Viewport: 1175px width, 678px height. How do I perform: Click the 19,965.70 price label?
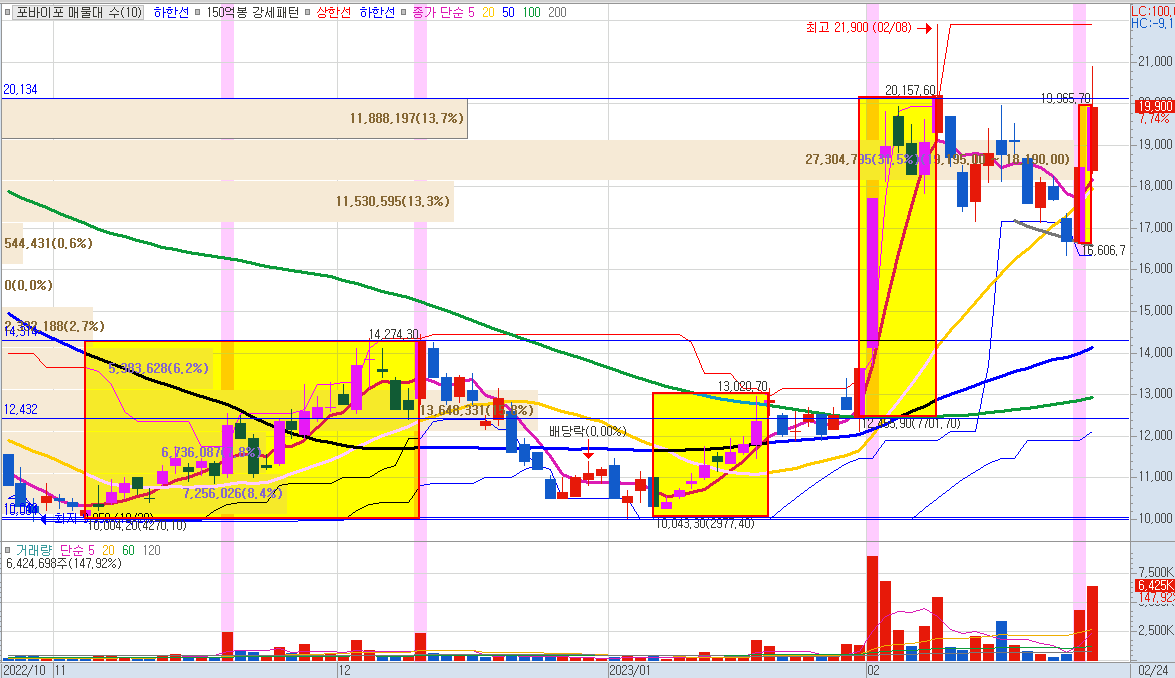coord(1066,98)
